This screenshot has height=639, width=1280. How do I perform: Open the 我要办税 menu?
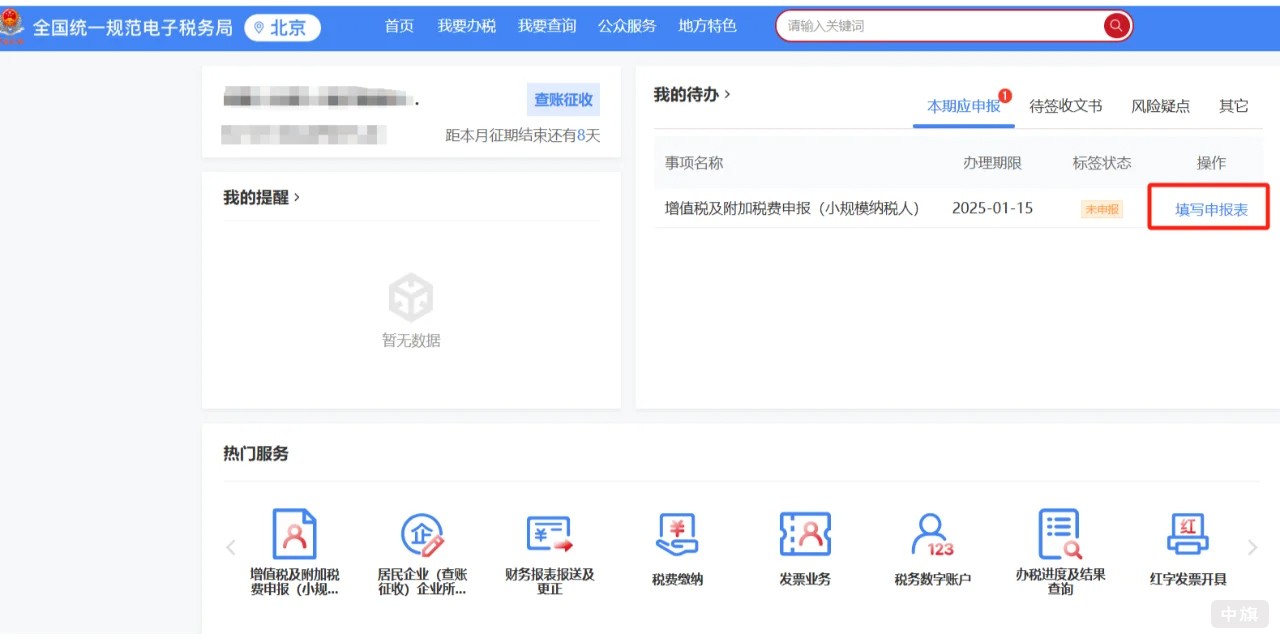(466, 26)
